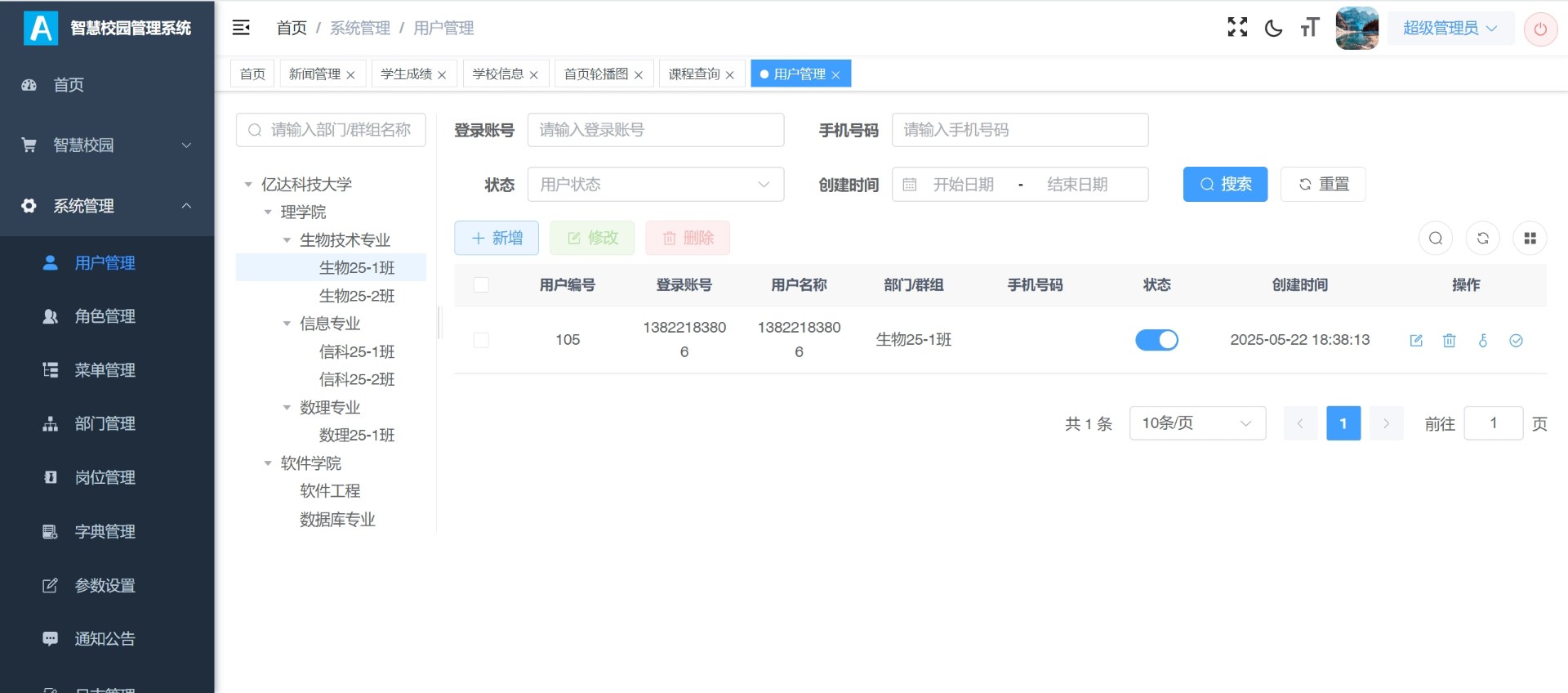Click the 登录账号 input field

655,131
